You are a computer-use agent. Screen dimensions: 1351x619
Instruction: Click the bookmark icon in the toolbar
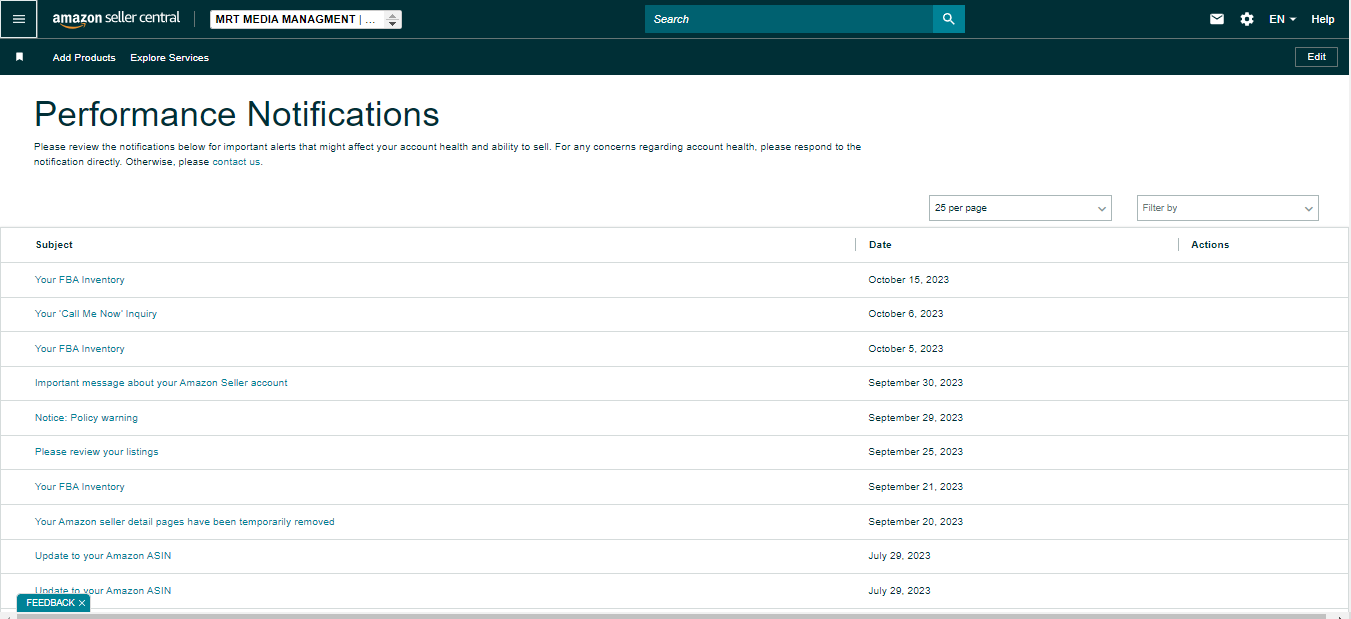tap(19, 57)
